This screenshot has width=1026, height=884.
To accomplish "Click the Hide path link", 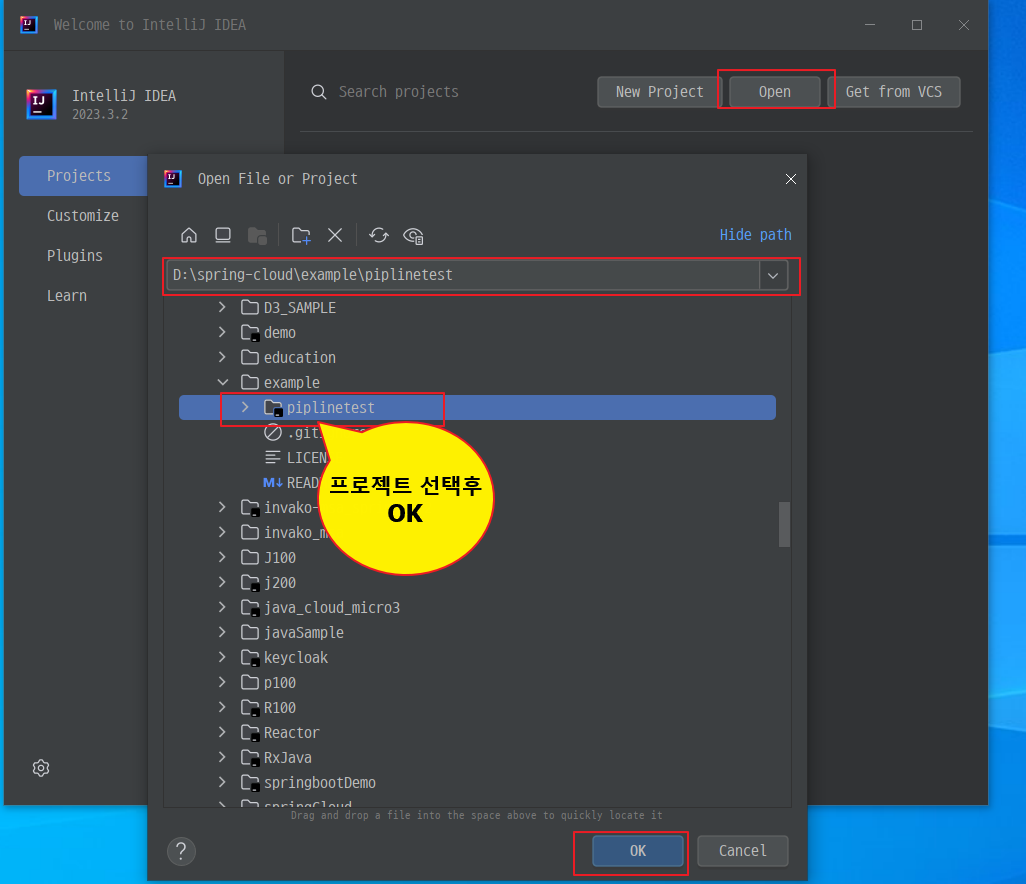I will 755,235.
